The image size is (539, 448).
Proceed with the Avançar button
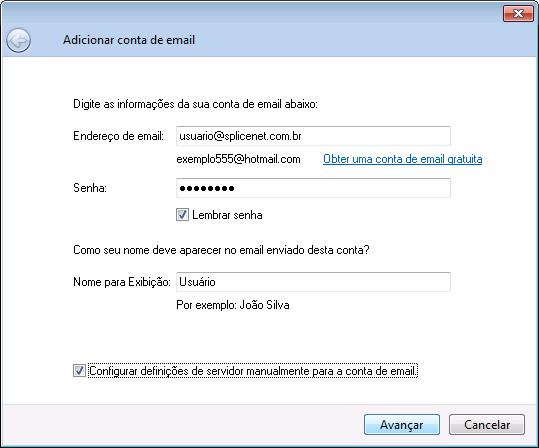402,425
